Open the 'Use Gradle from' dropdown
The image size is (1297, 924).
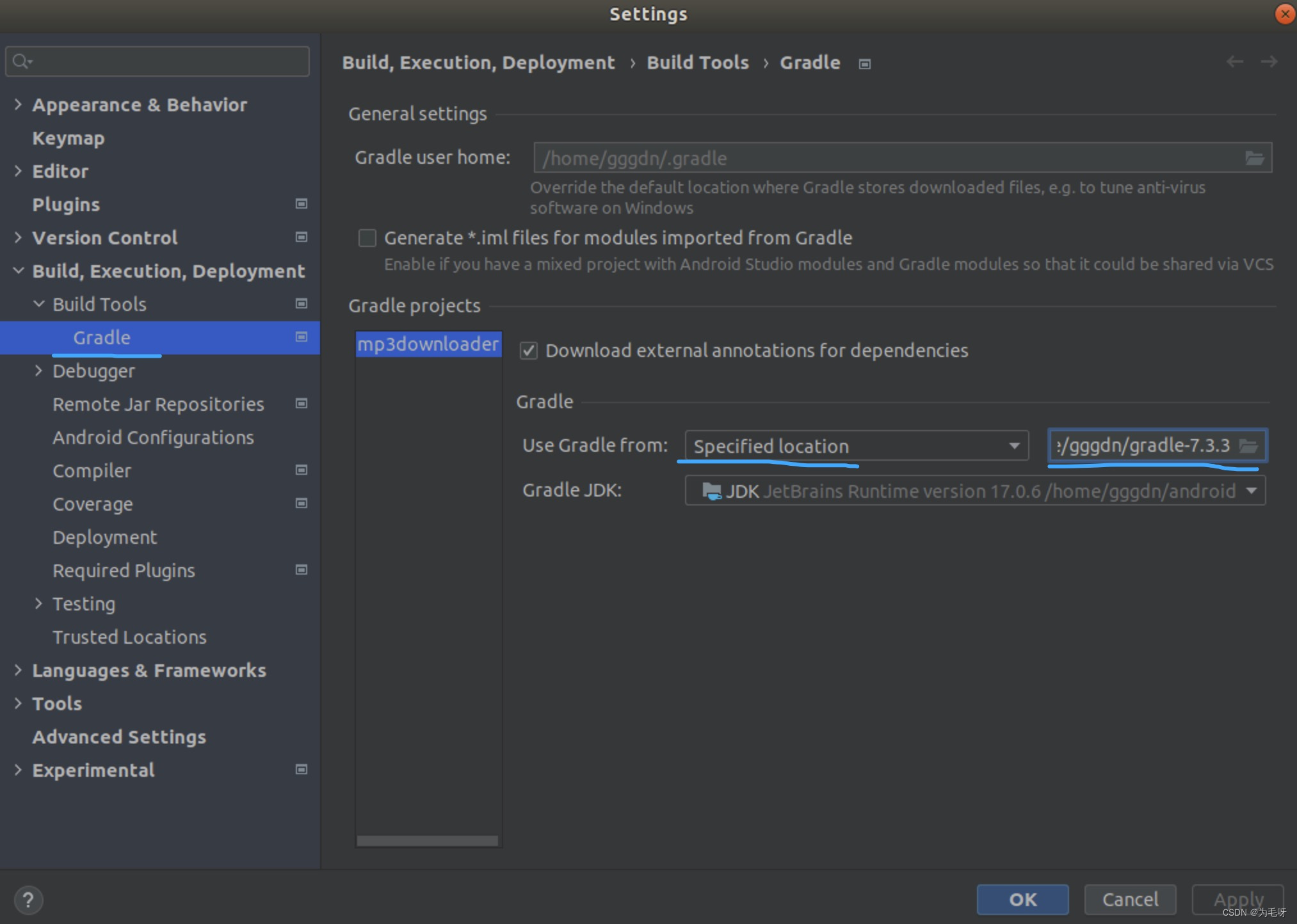point(1013,445)
